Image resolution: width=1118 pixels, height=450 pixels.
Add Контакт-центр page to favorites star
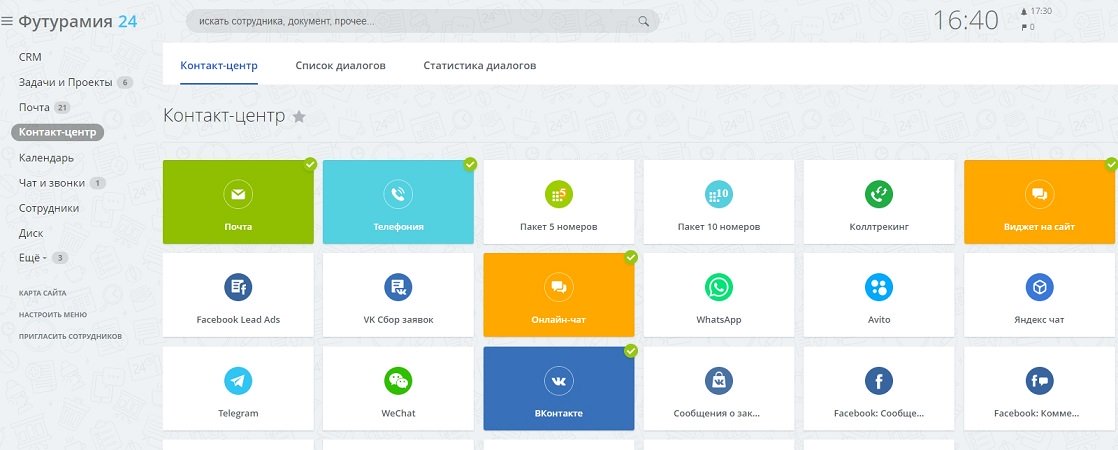[x=299, y=116]
